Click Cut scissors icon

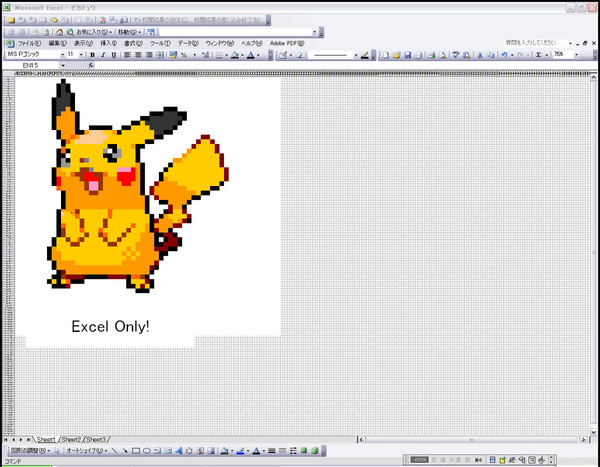pos(480,55)
